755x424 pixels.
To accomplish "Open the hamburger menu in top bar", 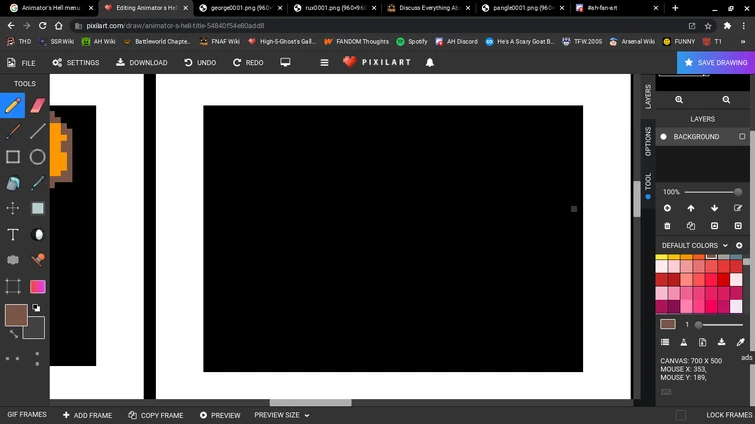I will [325, 63].
